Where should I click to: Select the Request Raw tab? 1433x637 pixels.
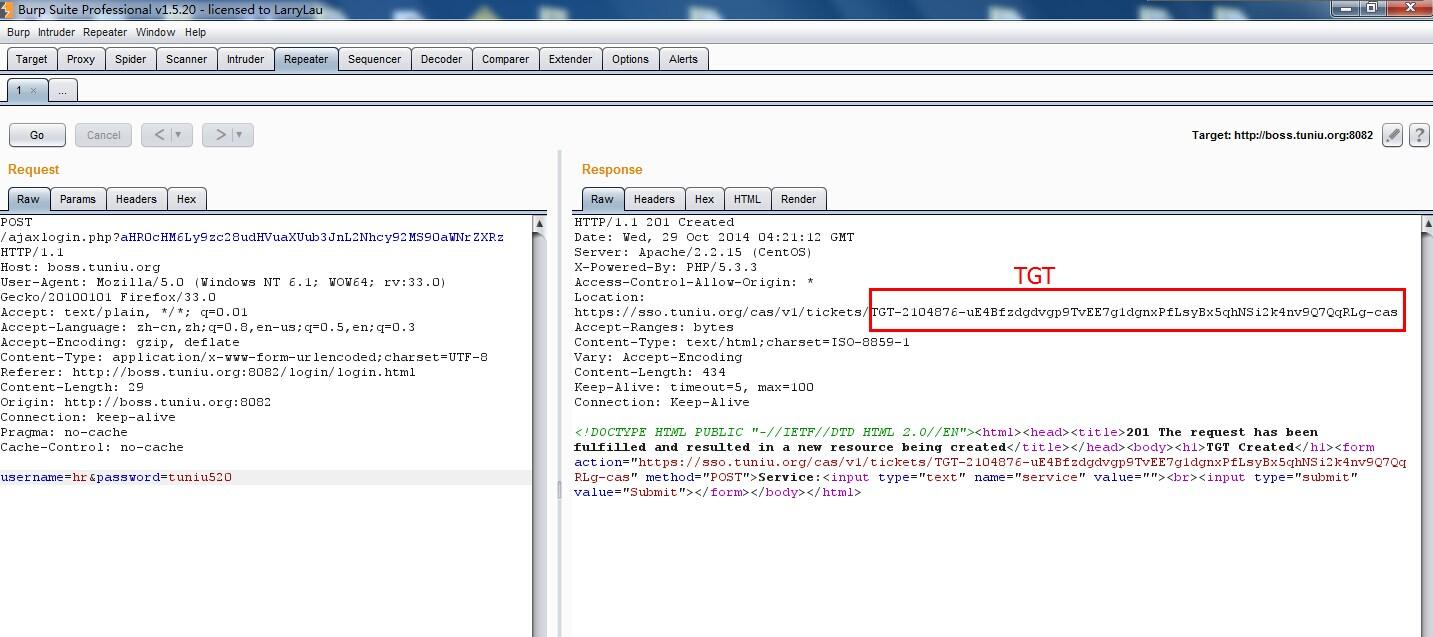[28, 199]
